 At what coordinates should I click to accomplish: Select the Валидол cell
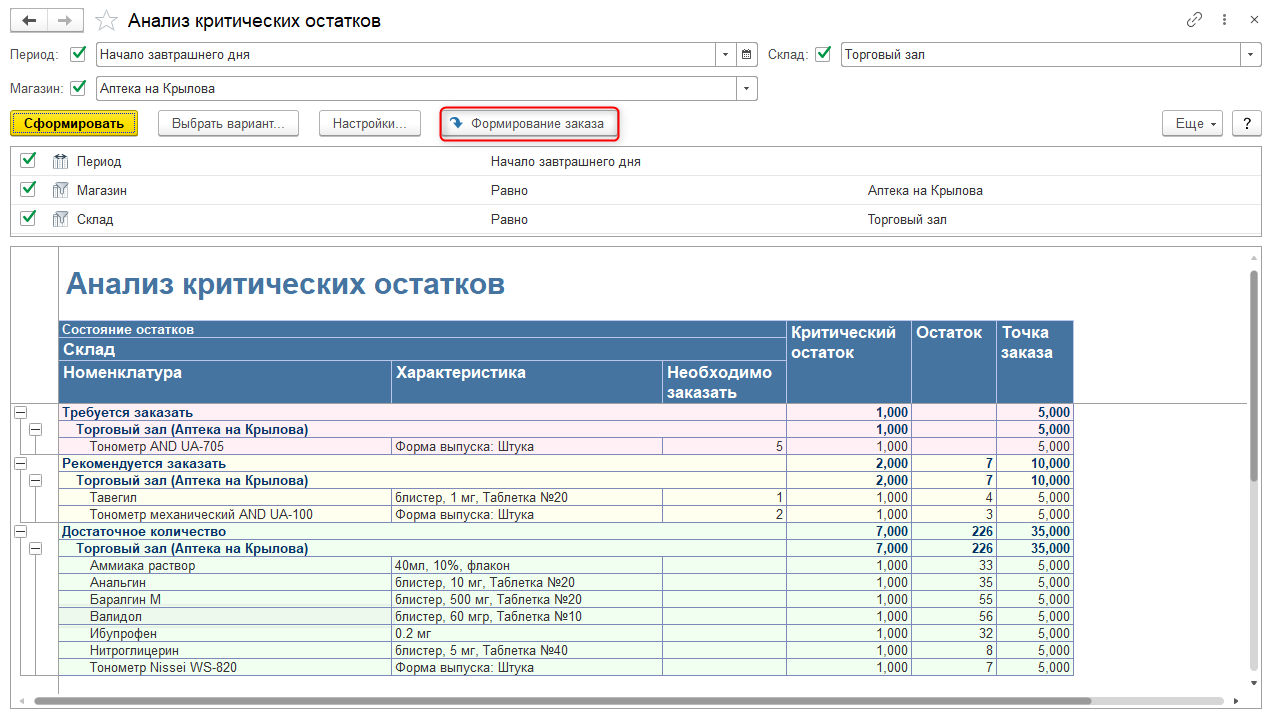(225, 616)
